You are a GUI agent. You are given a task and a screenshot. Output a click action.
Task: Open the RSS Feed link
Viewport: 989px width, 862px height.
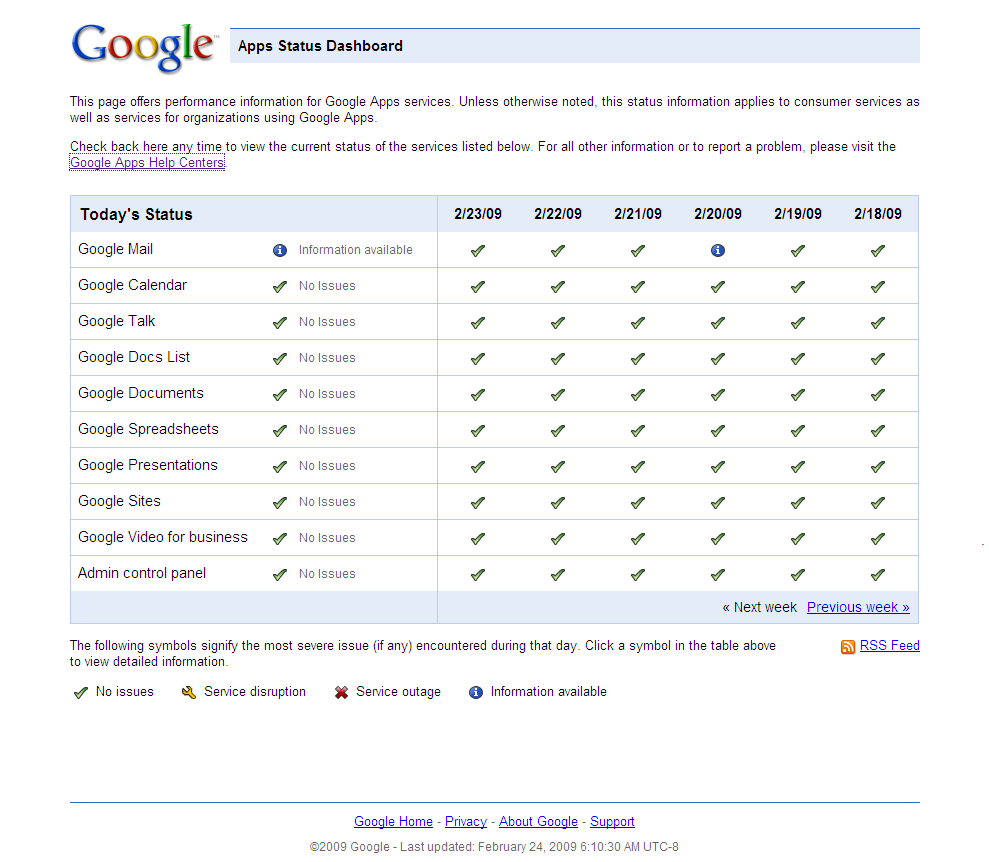click(889, 646)
